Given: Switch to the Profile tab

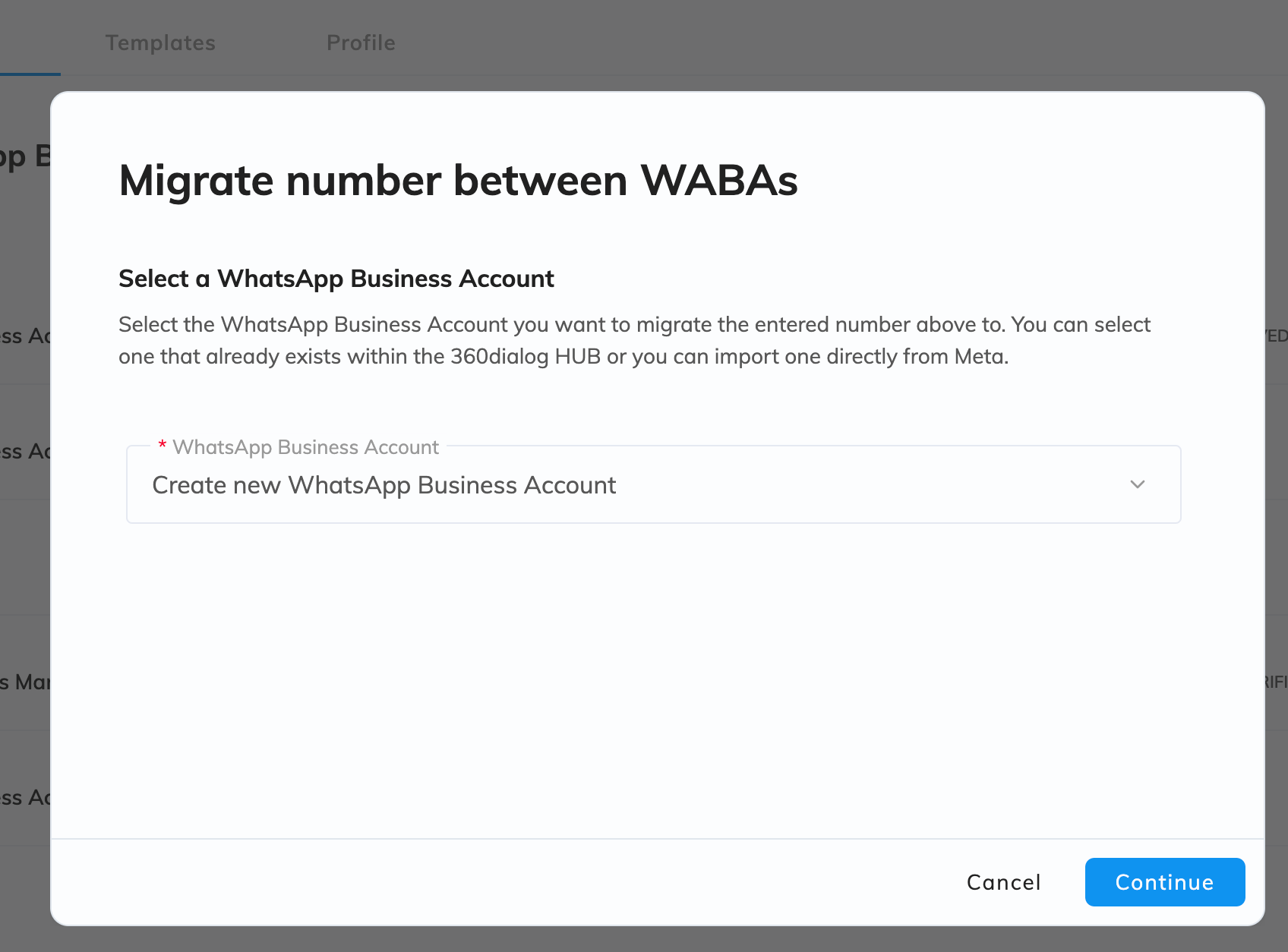Looking at the screenshot, I should click(x=361, y=43).
